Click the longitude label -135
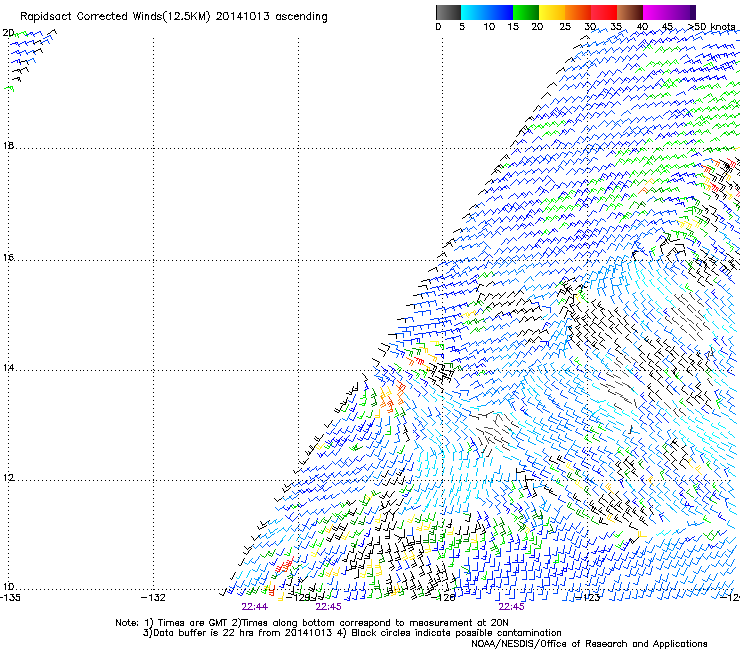Screen dimensions: 740x650 coord(10,598)
